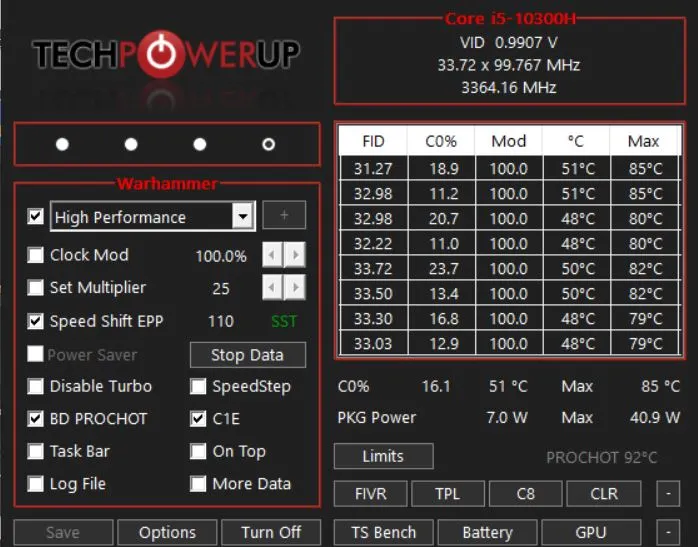Toggle the High Performance checkbox
This screenshot has width=698, height=547.
point(35,217)
